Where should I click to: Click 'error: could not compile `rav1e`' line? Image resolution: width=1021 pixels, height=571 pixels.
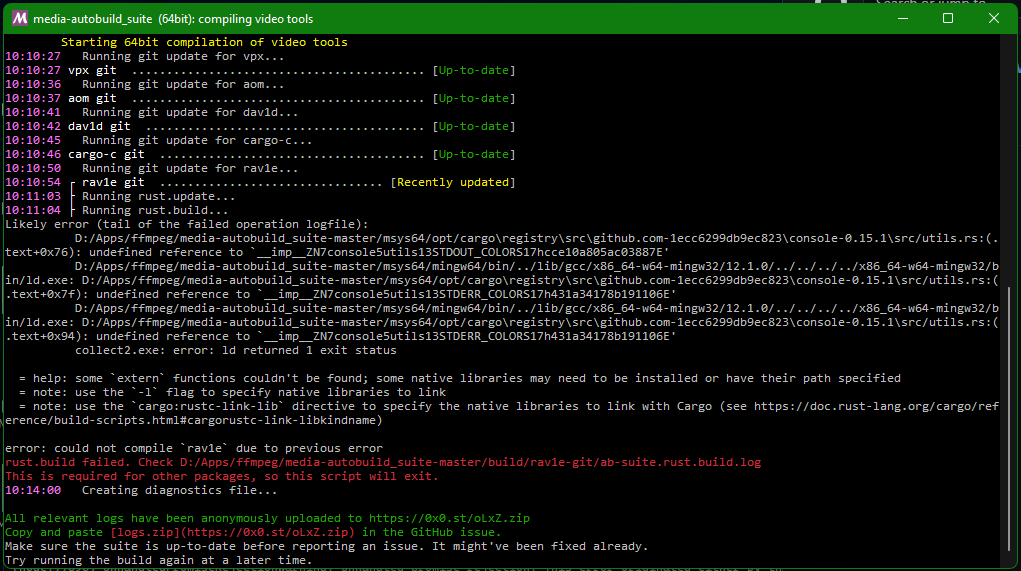click(194, 449)
